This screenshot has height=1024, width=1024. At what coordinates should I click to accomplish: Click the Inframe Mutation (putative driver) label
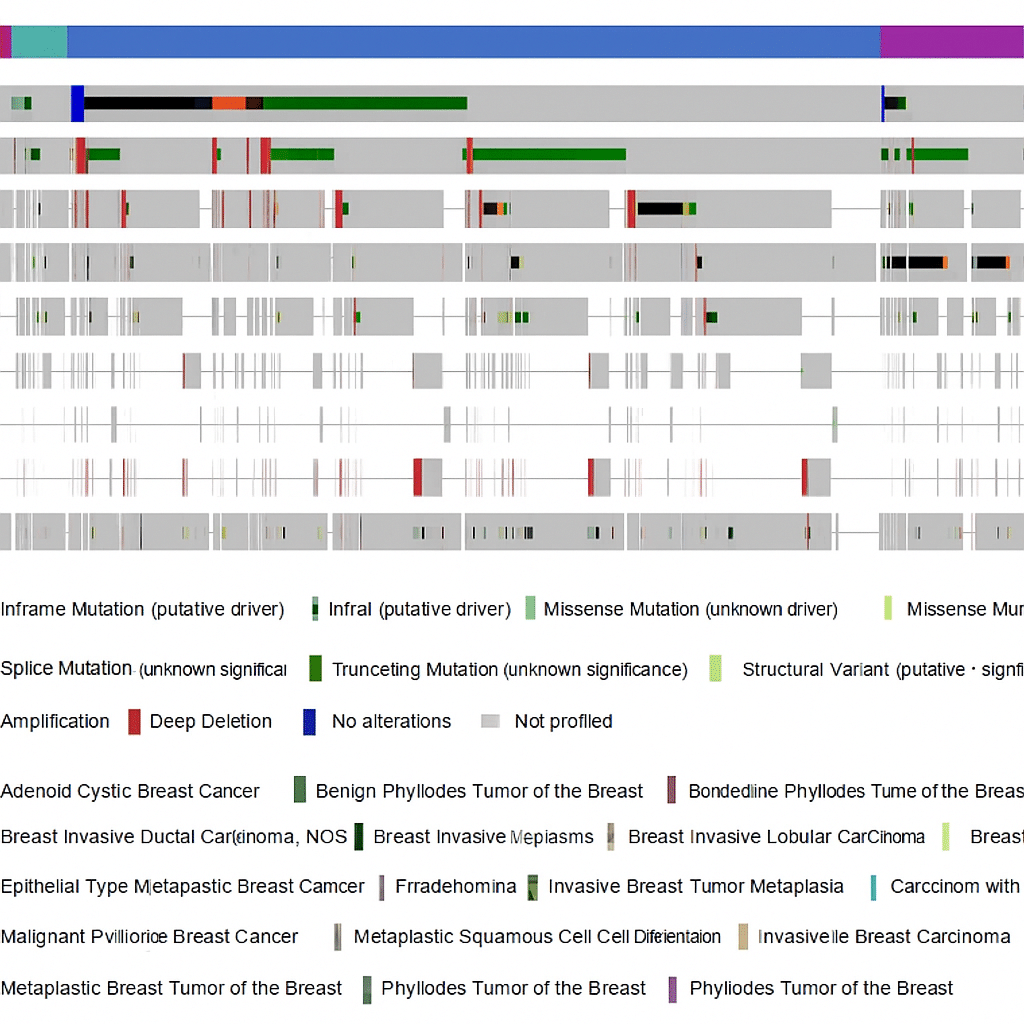coord(142,609)
